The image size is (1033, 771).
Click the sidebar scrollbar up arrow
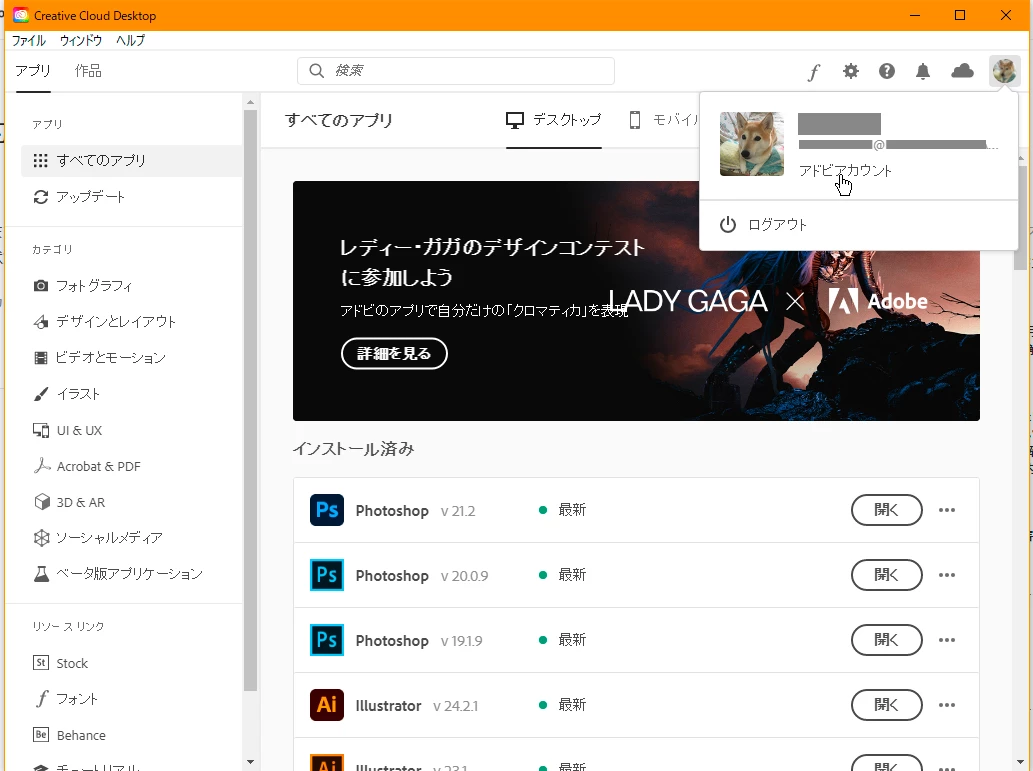pyautogui.click(x=250, y=102)
